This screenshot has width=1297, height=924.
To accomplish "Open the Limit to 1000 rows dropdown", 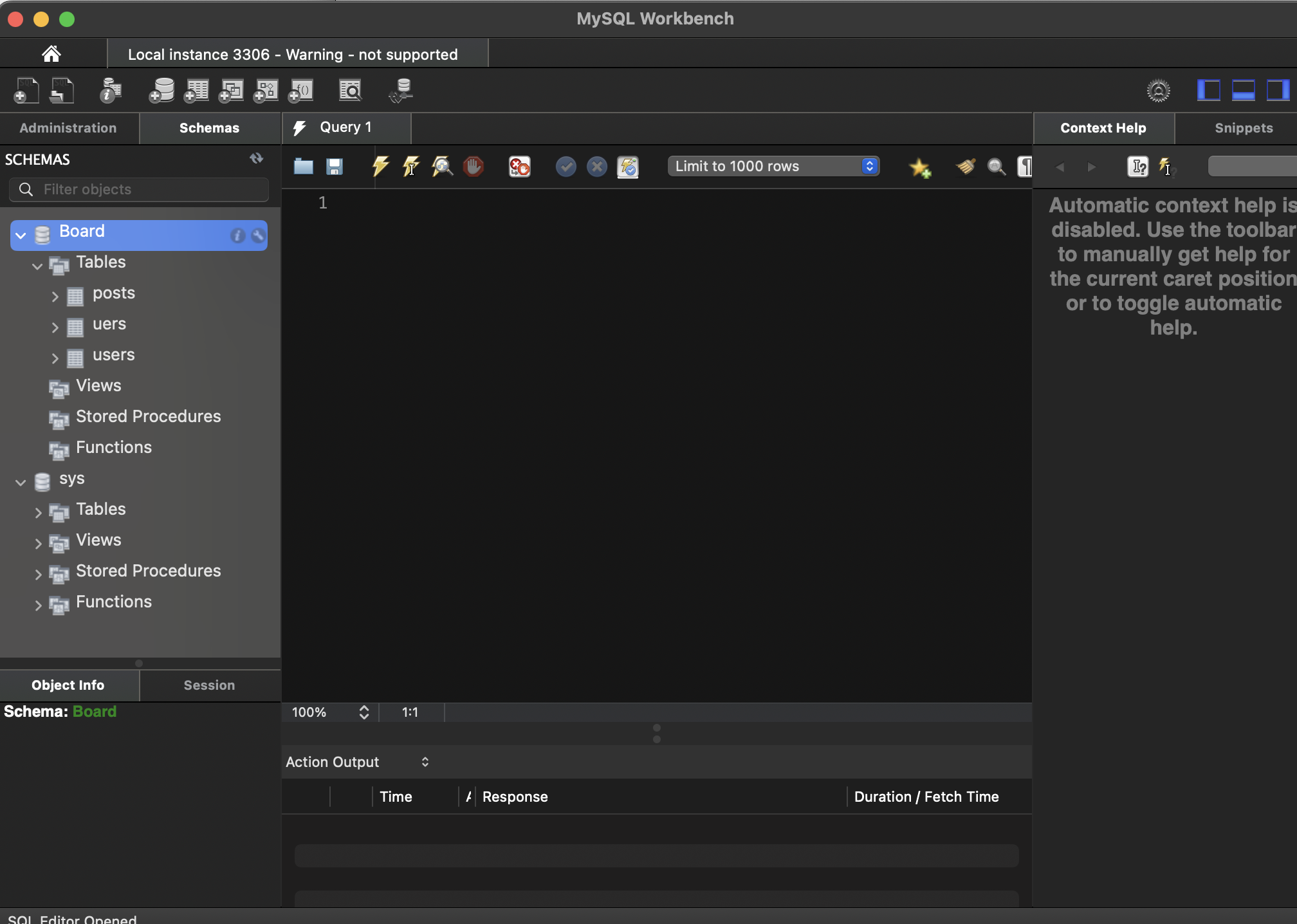I will (773, 167).
